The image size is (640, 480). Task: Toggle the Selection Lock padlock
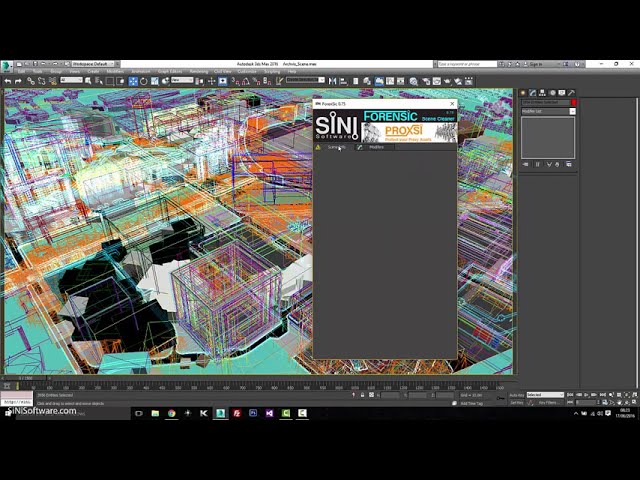(x=362, y=395)
